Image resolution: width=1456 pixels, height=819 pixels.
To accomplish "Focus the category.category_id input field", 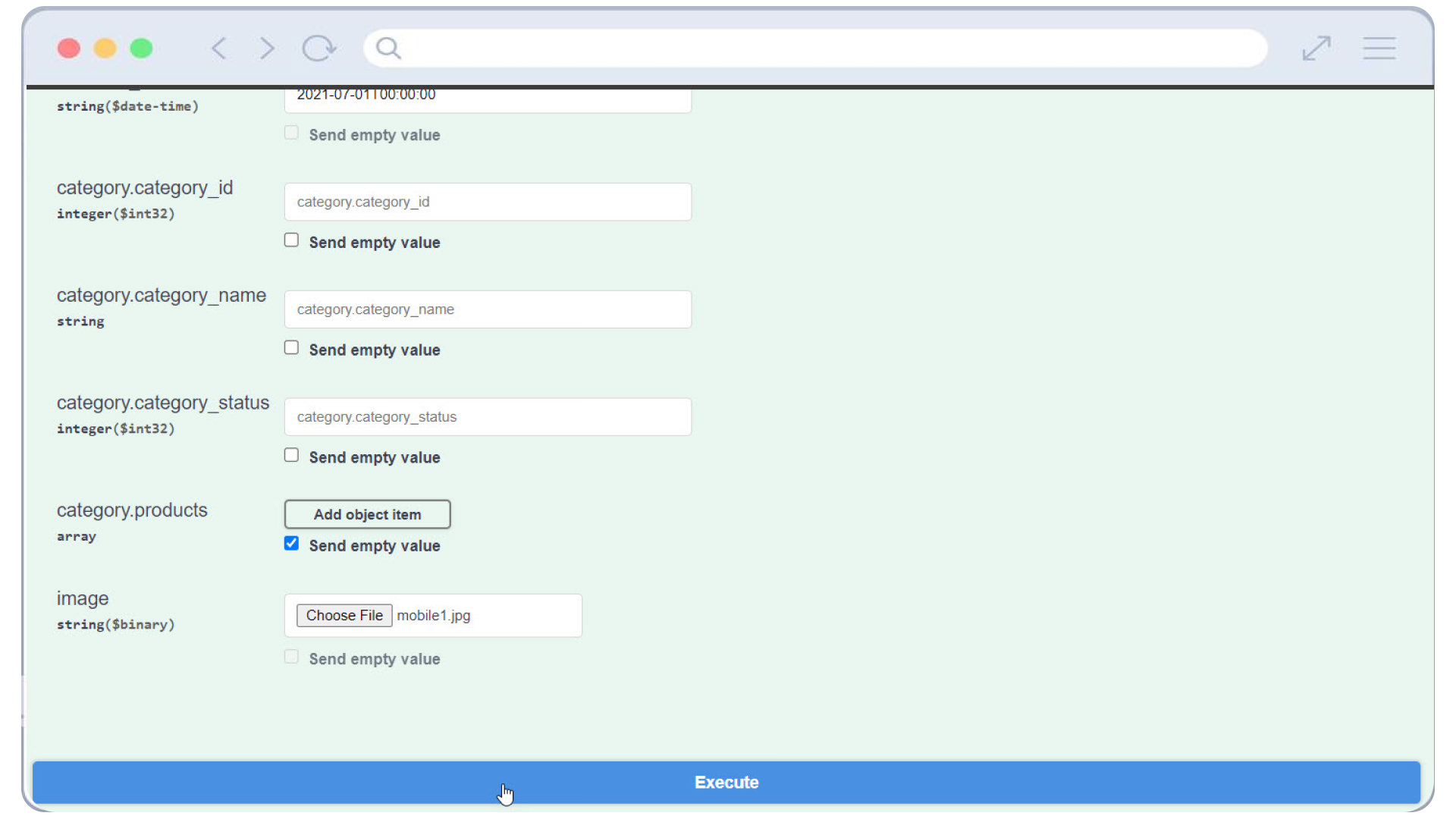I will [x=488, y=202].
